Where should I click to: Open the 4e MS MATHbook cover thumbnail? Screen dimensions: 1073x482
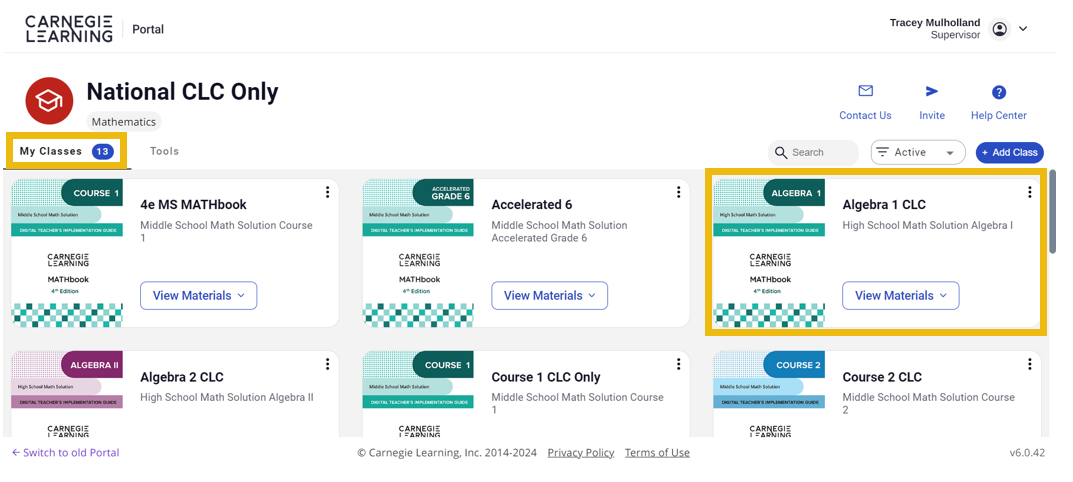click(67, 253)
